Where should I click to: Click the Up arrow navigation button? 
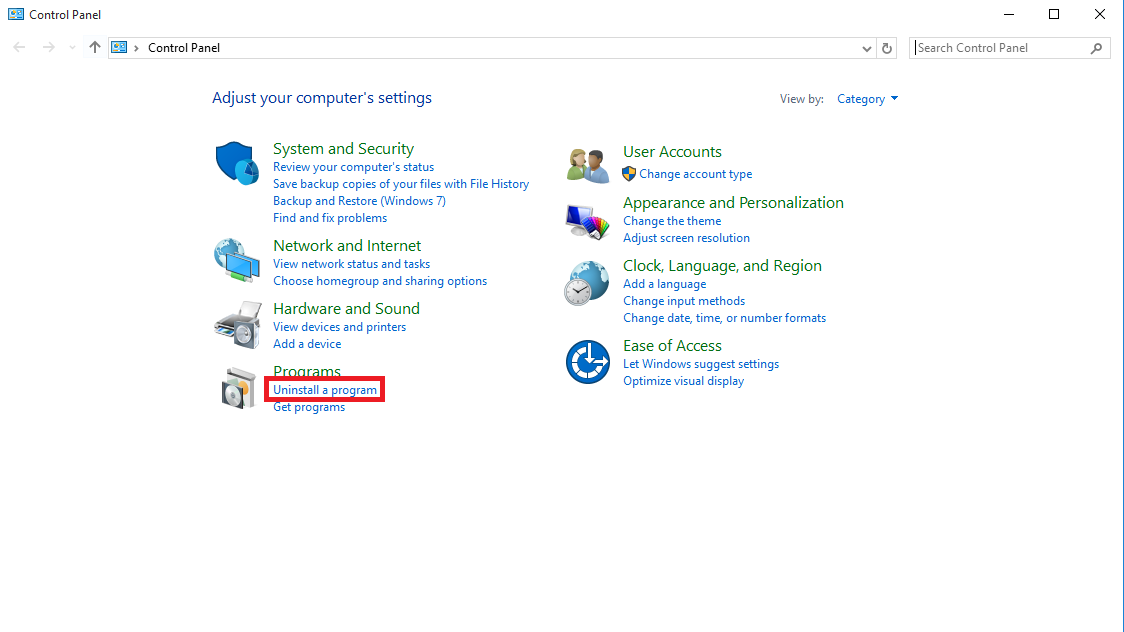pyautogui.click(x=95, y=47)
